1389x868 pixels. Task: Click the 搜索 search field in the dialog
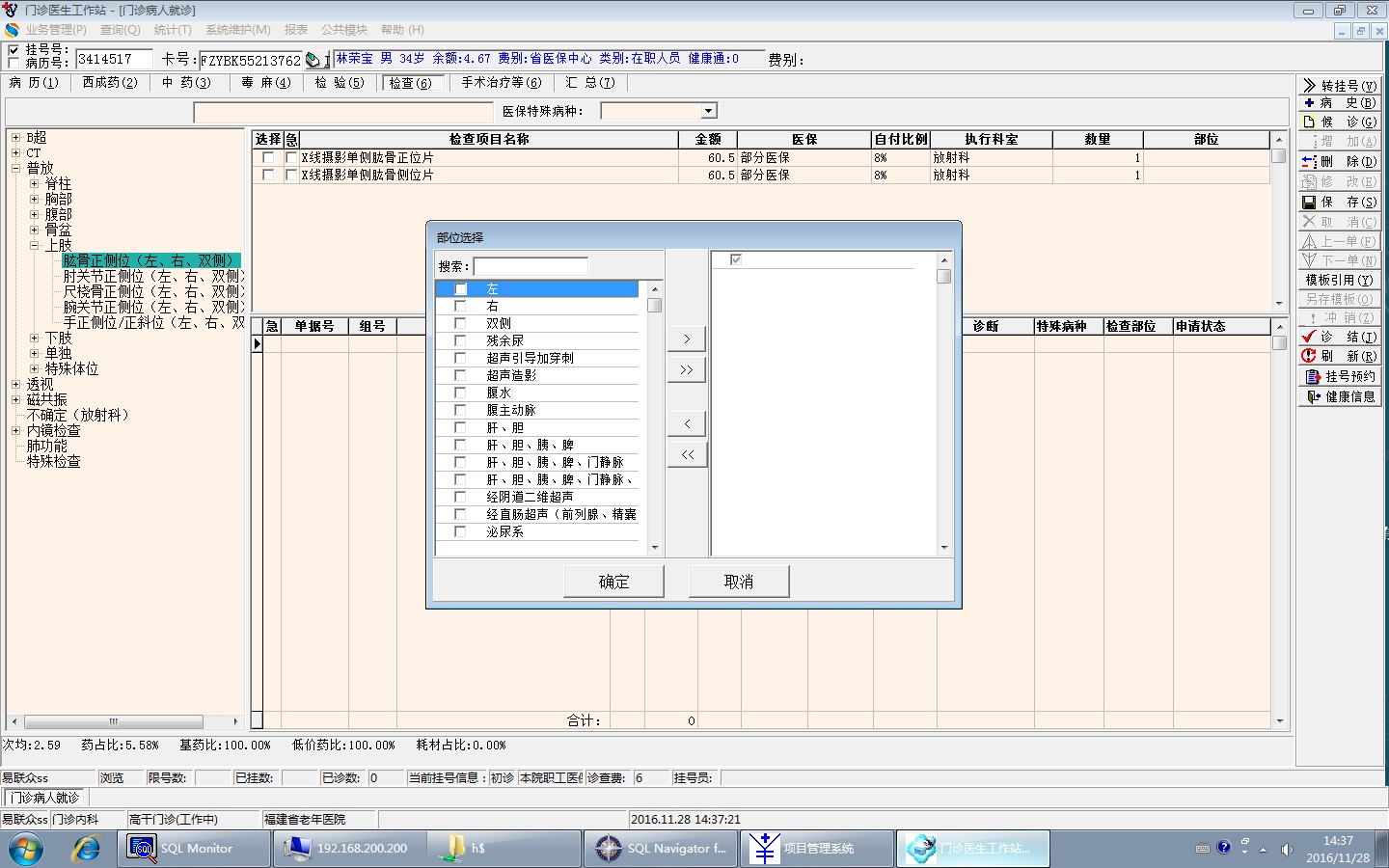click(x=530, y=266)
